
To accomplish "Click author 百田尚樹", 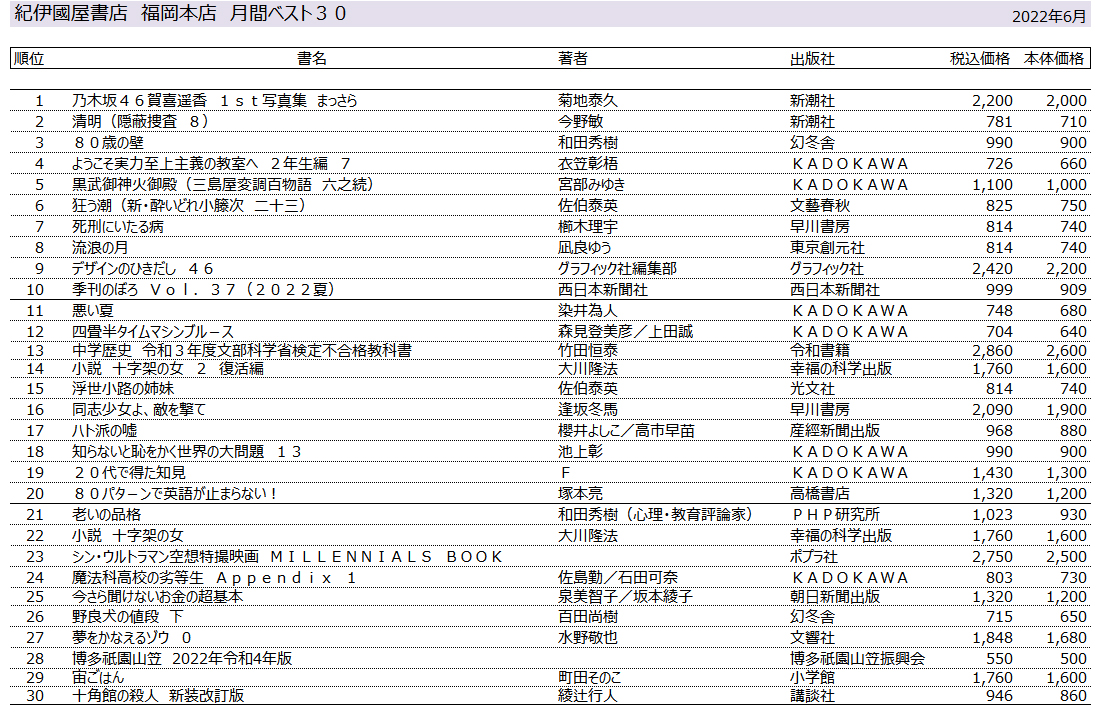I will coord(588,616).
